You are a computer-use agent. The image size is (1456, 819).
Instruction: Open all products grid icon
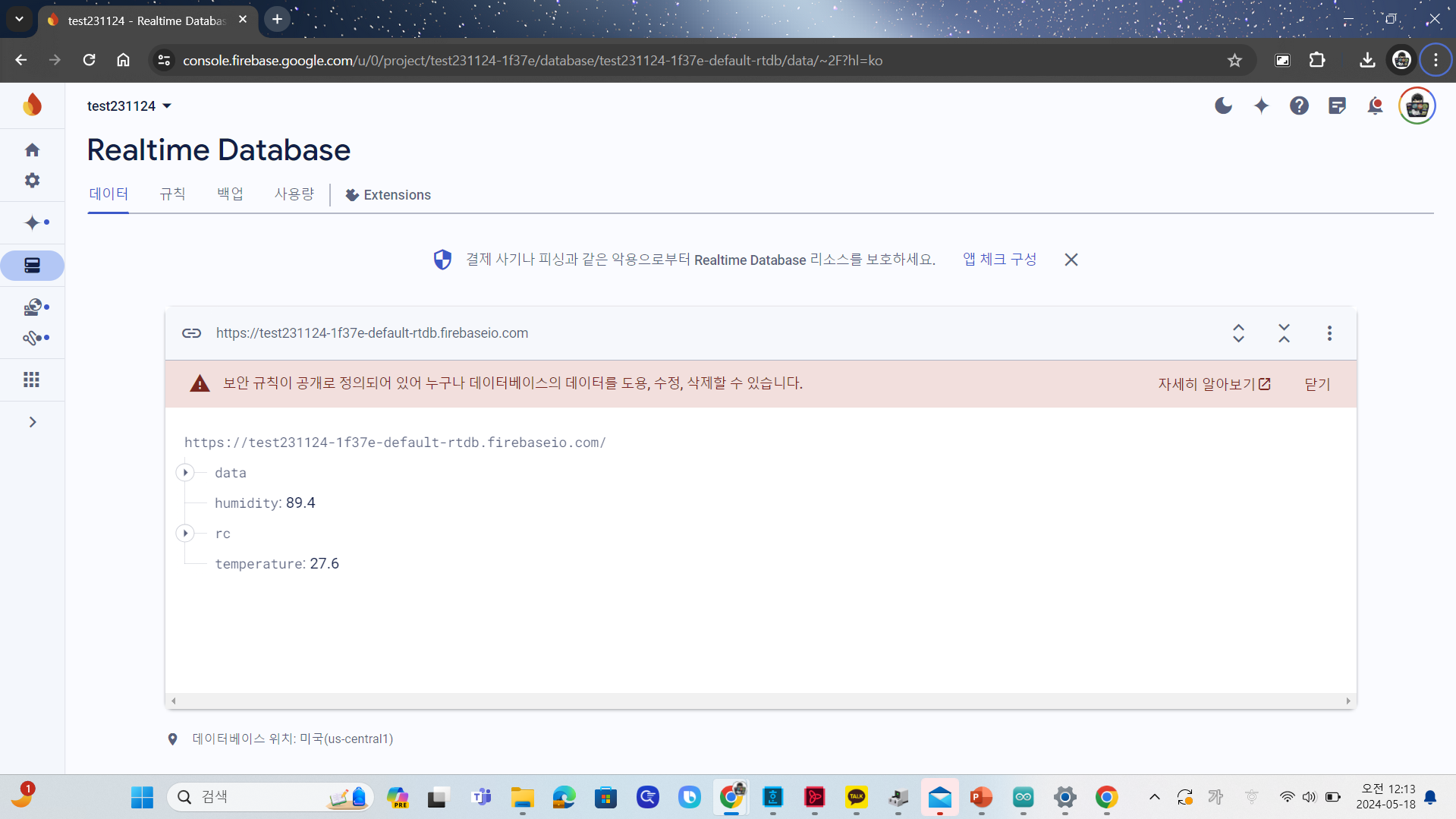(32, 380)
